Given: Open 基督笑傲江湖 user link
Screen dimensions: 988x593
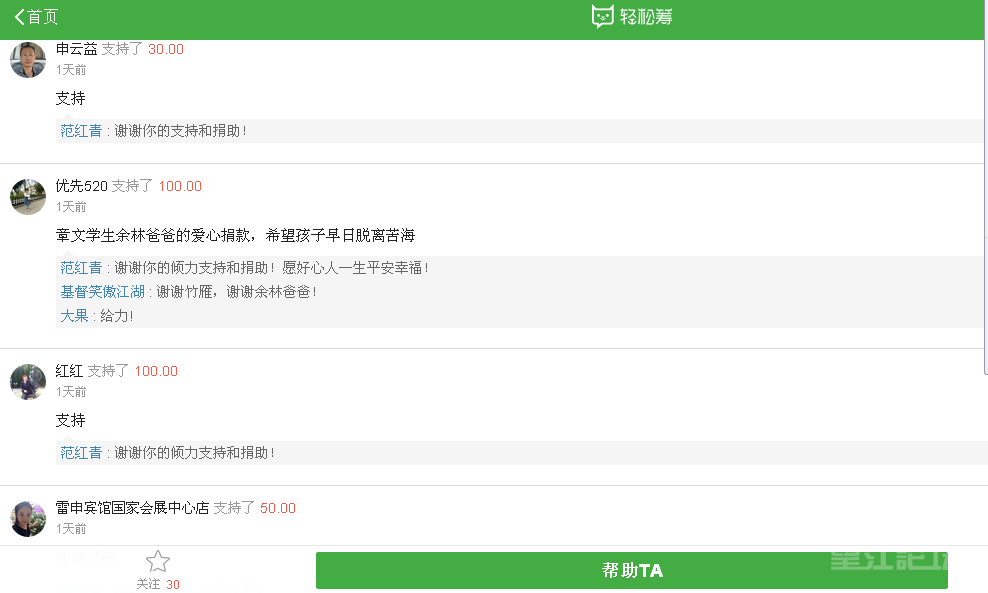Looking at the screenshot, I should [102, 292].
